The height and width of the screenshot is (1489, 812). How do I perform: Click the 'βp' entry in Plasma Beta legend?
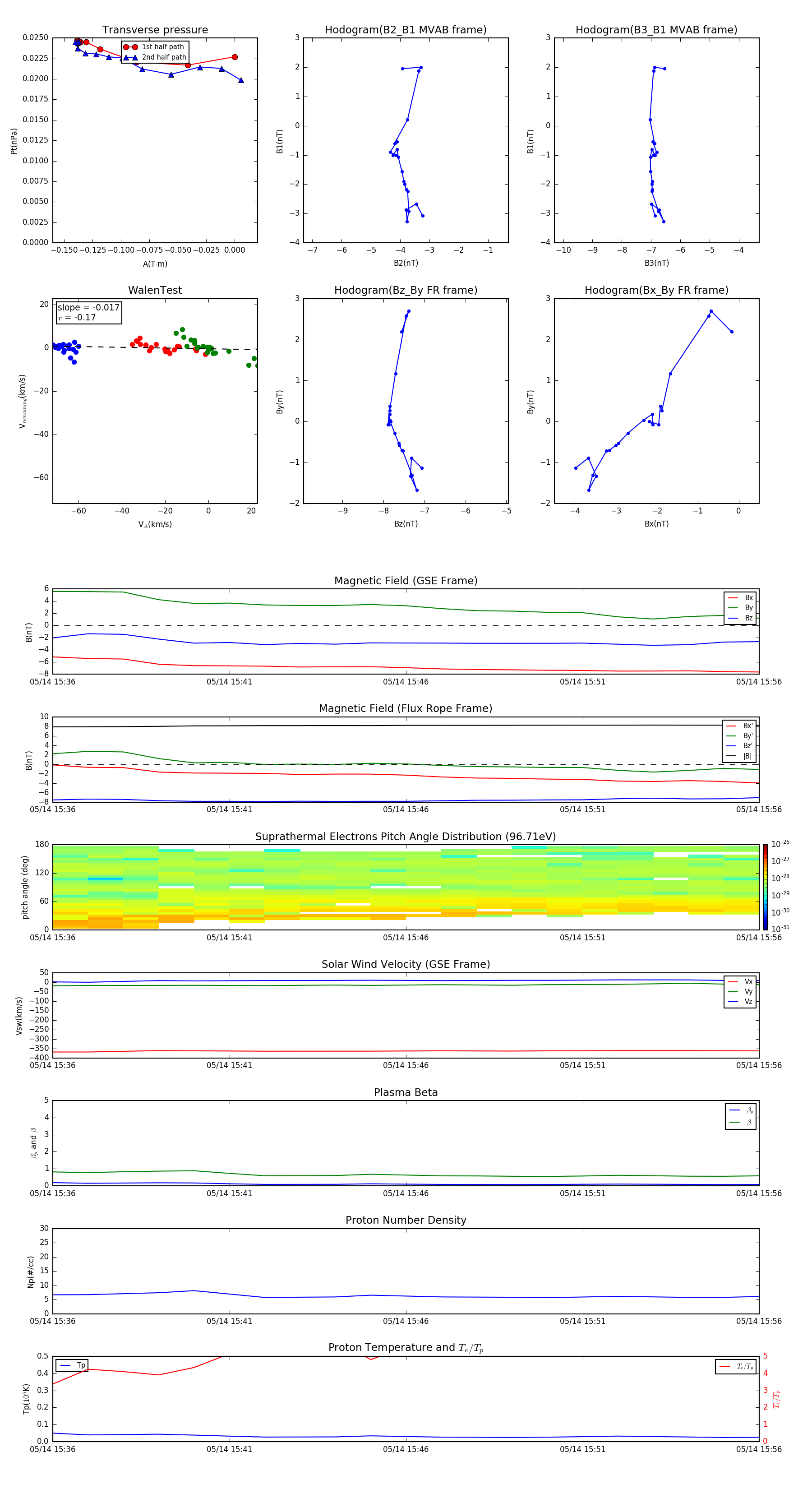tap(741, 1110)
